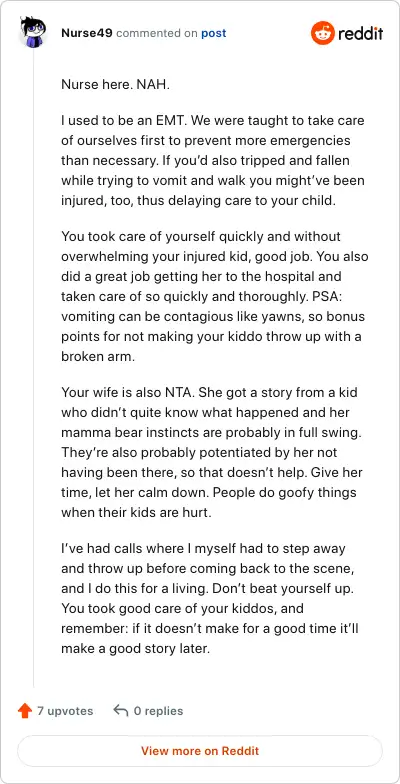Click the Nurse49 user avatar image
Viewport: 400px width, 784px height.
point(34,32)
